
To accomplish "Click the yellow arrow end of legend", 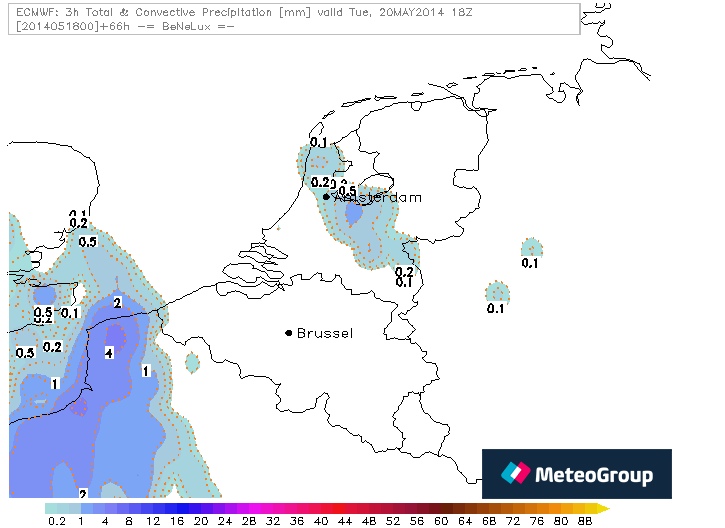I will tap(602, 508).
